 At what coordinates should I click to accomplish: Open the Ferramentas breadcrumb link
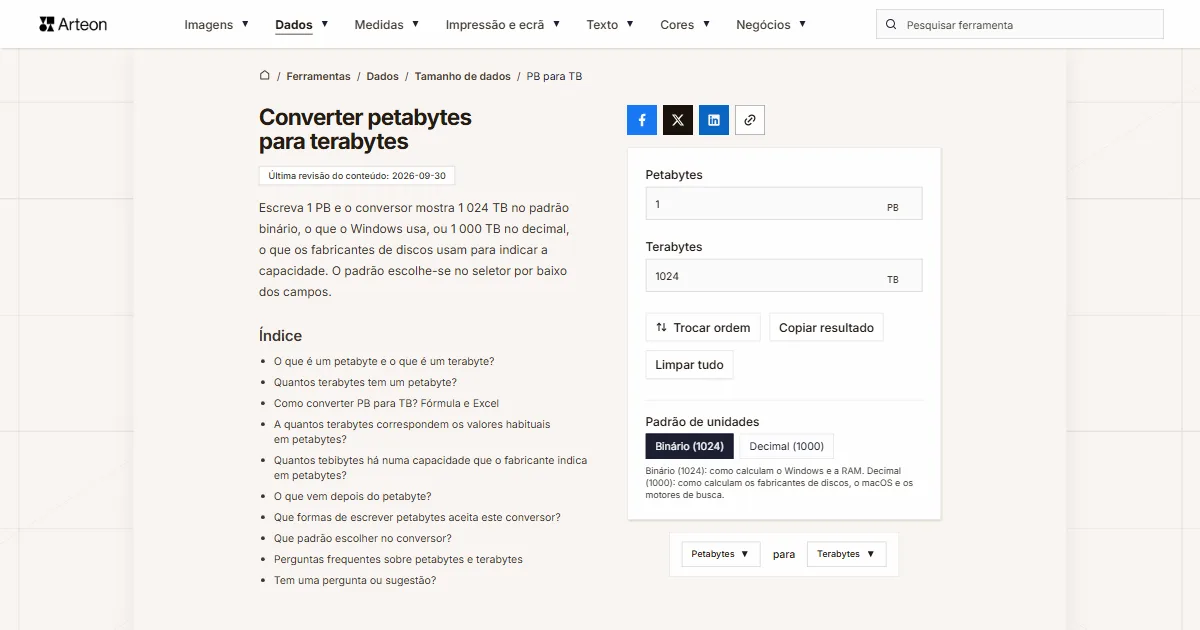click(318, 76)
